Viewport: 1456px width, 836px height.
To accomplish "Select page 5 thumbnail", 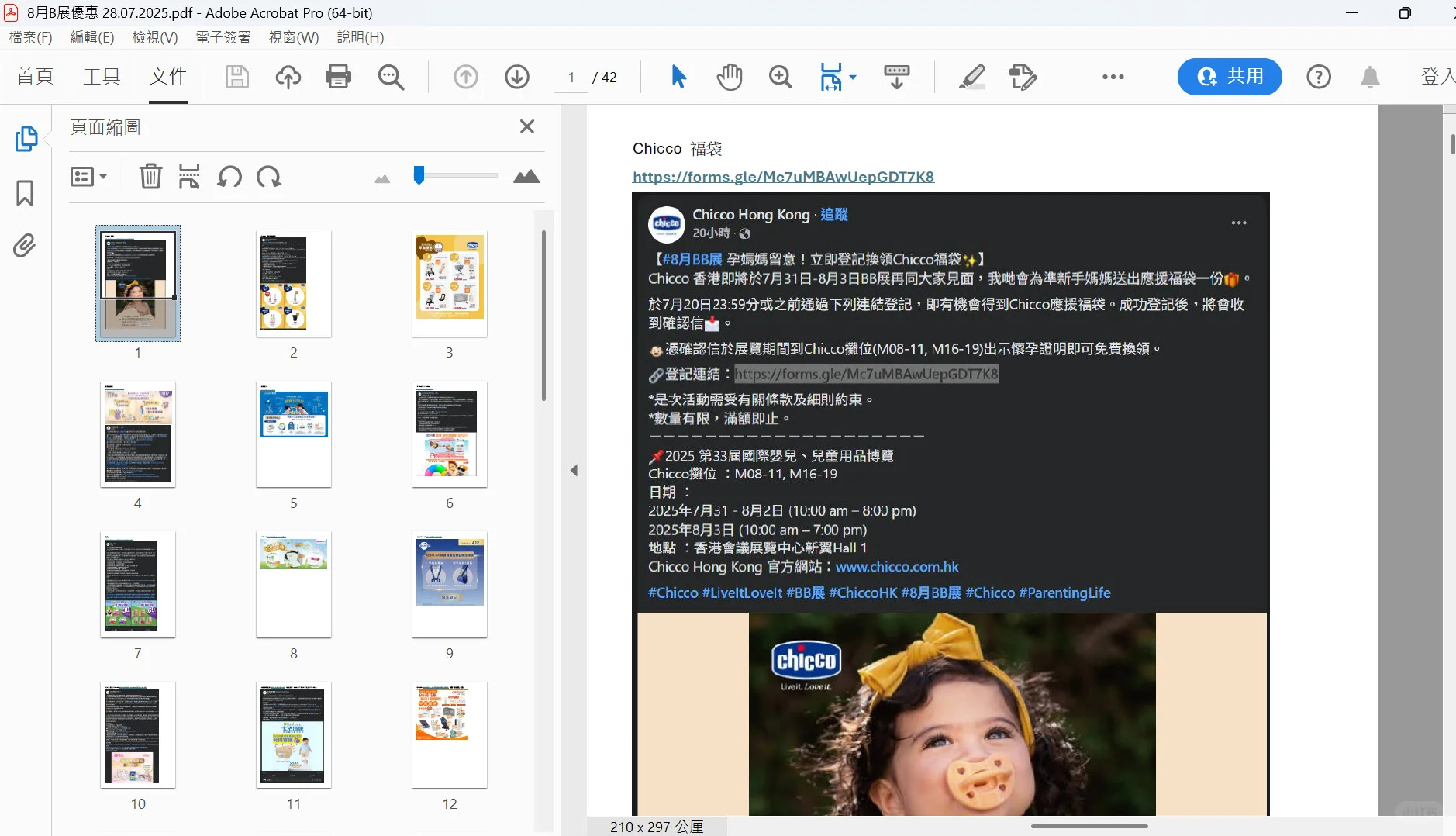I will [293, 434].
